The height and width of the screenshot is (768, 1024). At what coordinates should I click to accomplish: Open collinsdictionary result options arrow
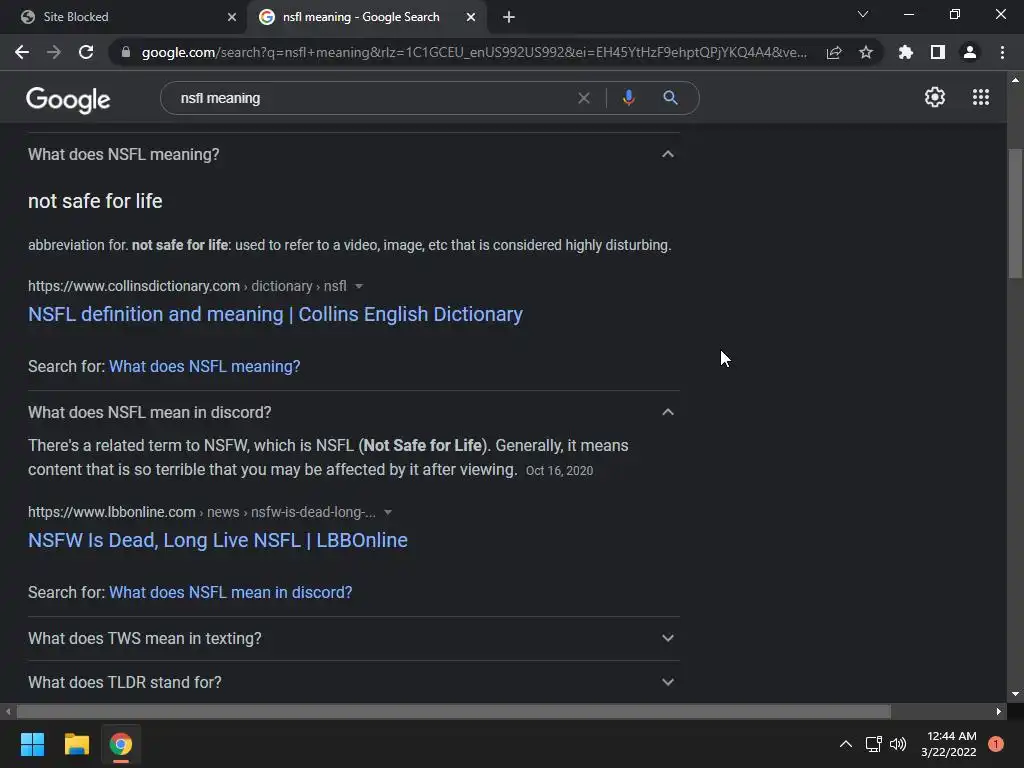click(x=359, y=286)
